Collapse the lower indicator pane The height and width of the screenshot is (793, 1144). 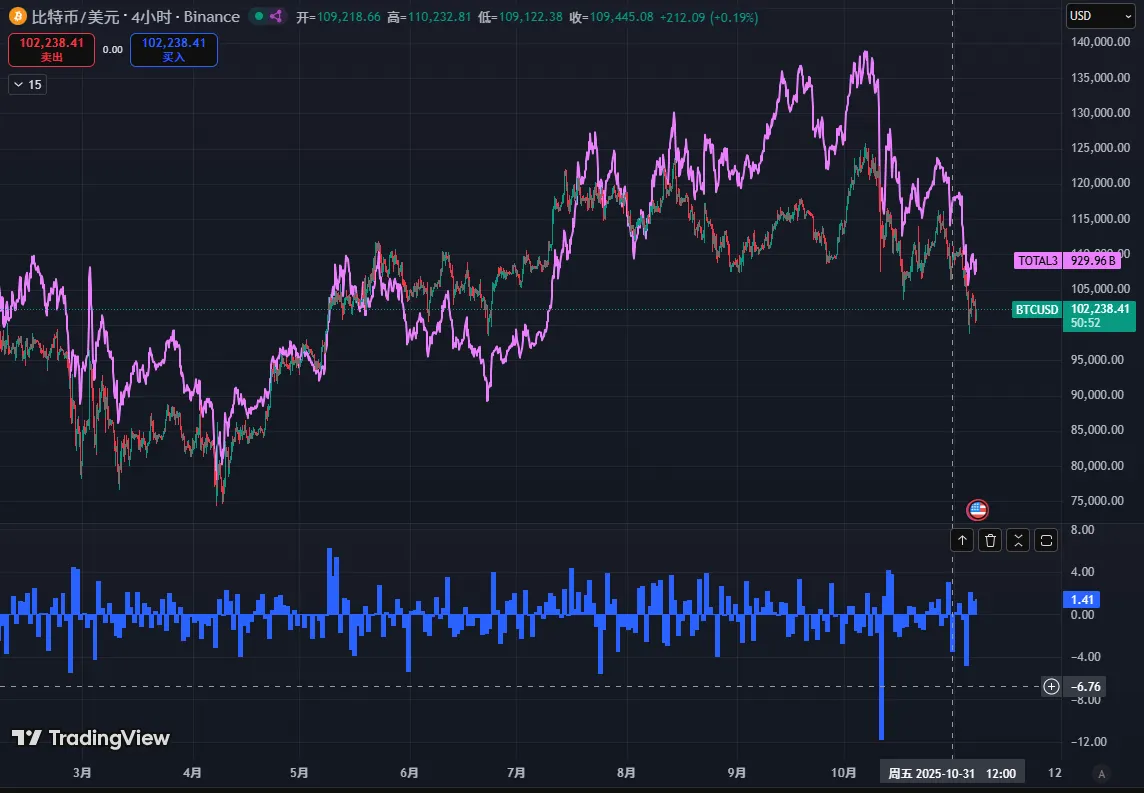pyautogui.click(x=1018, y=540)
